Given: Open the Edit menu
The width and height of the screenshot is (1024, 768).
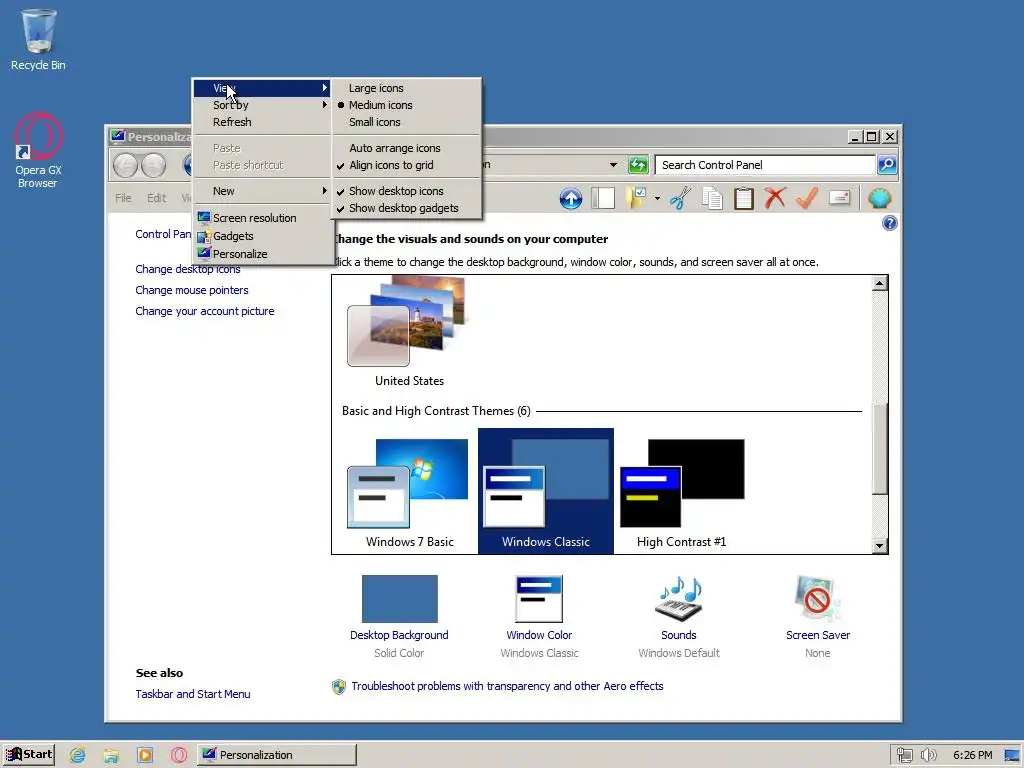Looking at the screenshot, I should tap(156, 198).
